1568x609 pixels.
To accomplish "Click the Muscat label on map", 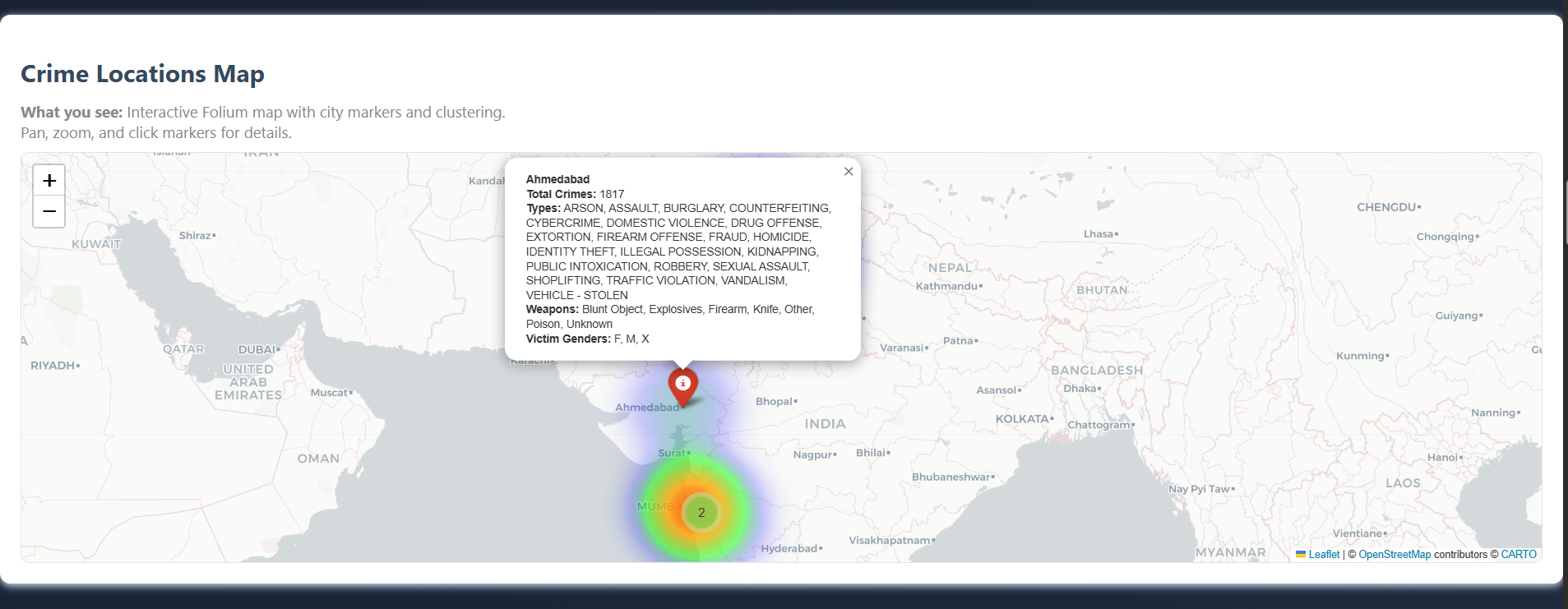I will [x=330, y=393].
